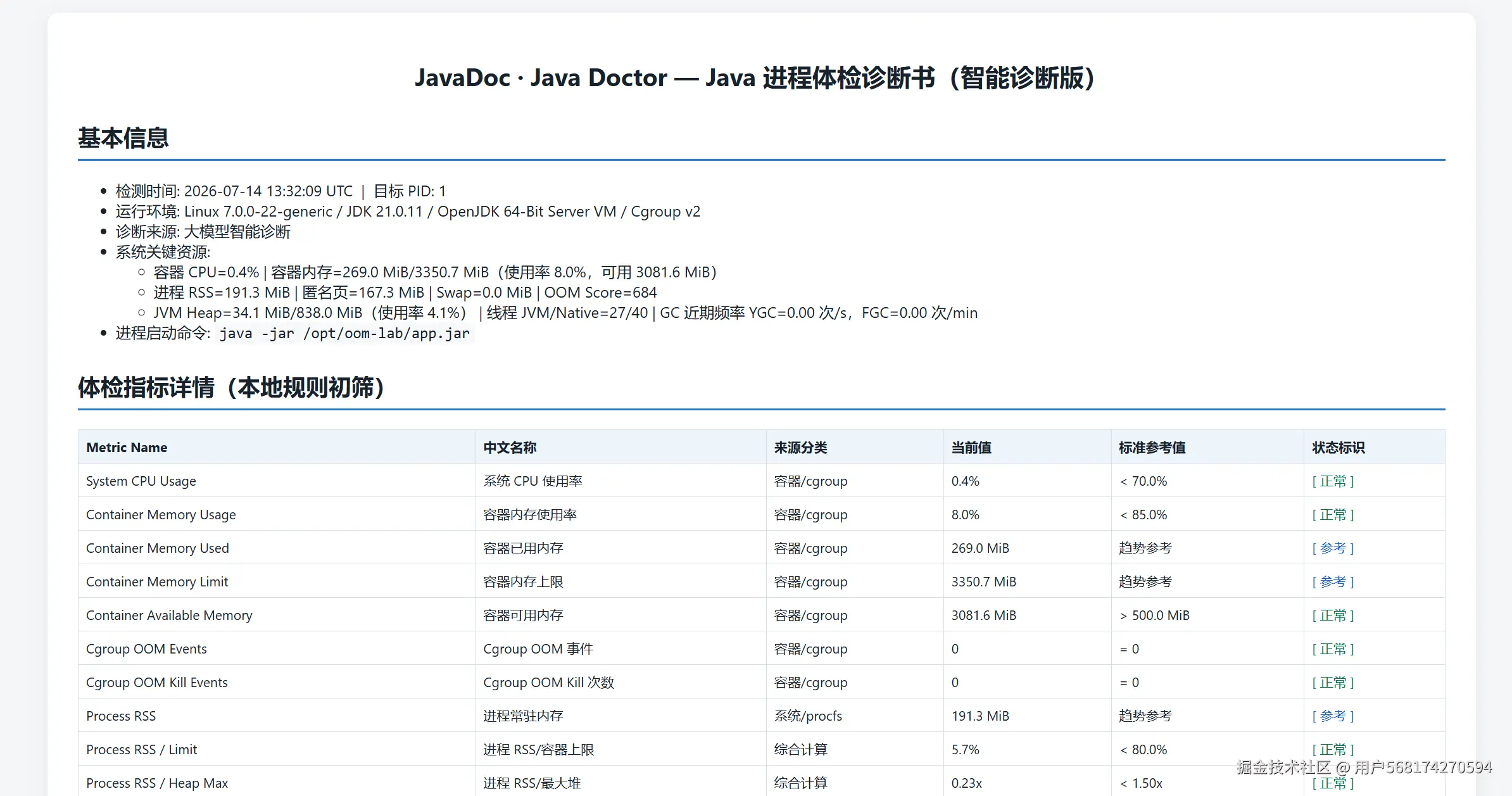Image resolution: width=1512 pixels, height=796 pixels.
Task: Select the 基本信息 section heading
Action: (123, 137)
